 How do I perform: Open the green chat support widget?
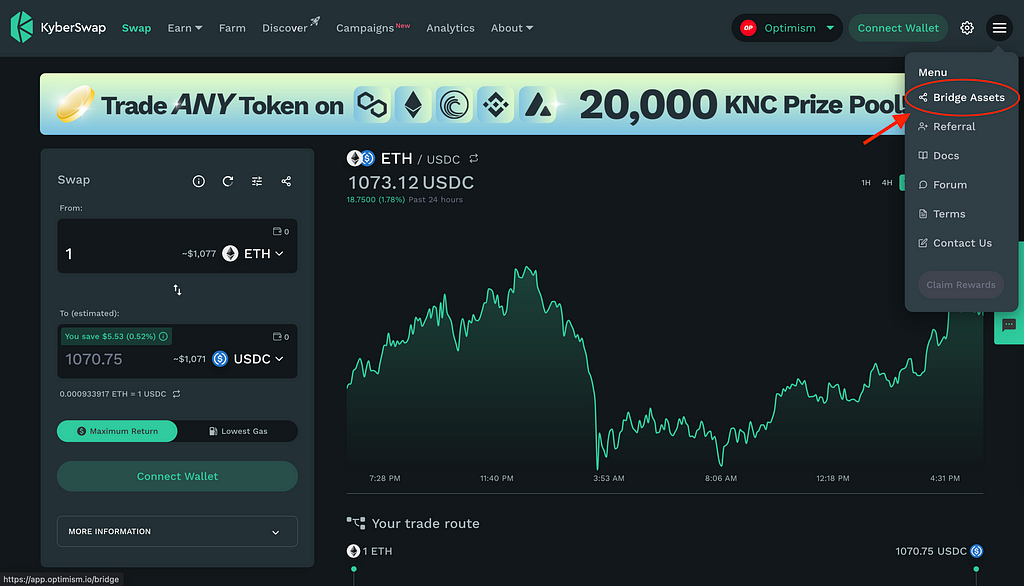[x=1009, y=325]
